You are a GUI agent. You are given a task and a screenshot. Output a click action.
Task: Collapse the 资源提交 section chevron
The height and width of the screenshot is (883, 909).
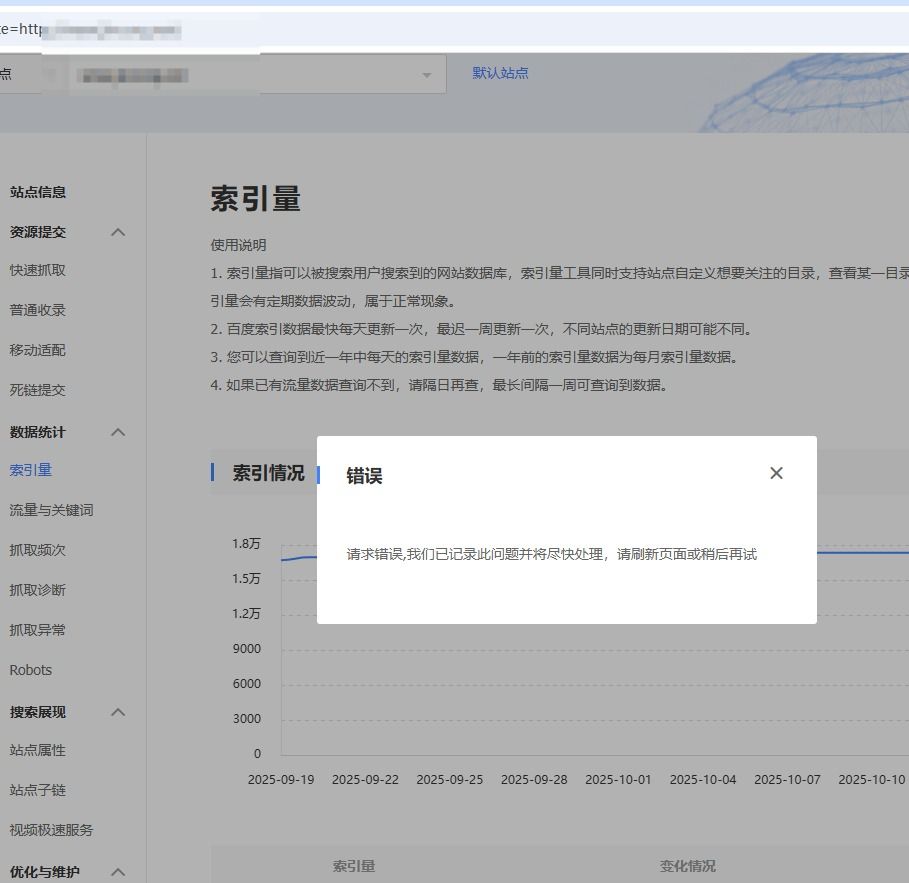click(x=118, y=232)
